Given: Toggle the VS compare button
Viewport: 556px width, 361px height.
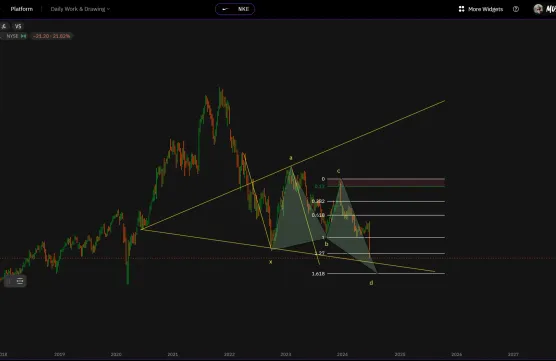Looking at the screenshot, I should (x=18, y=26).
